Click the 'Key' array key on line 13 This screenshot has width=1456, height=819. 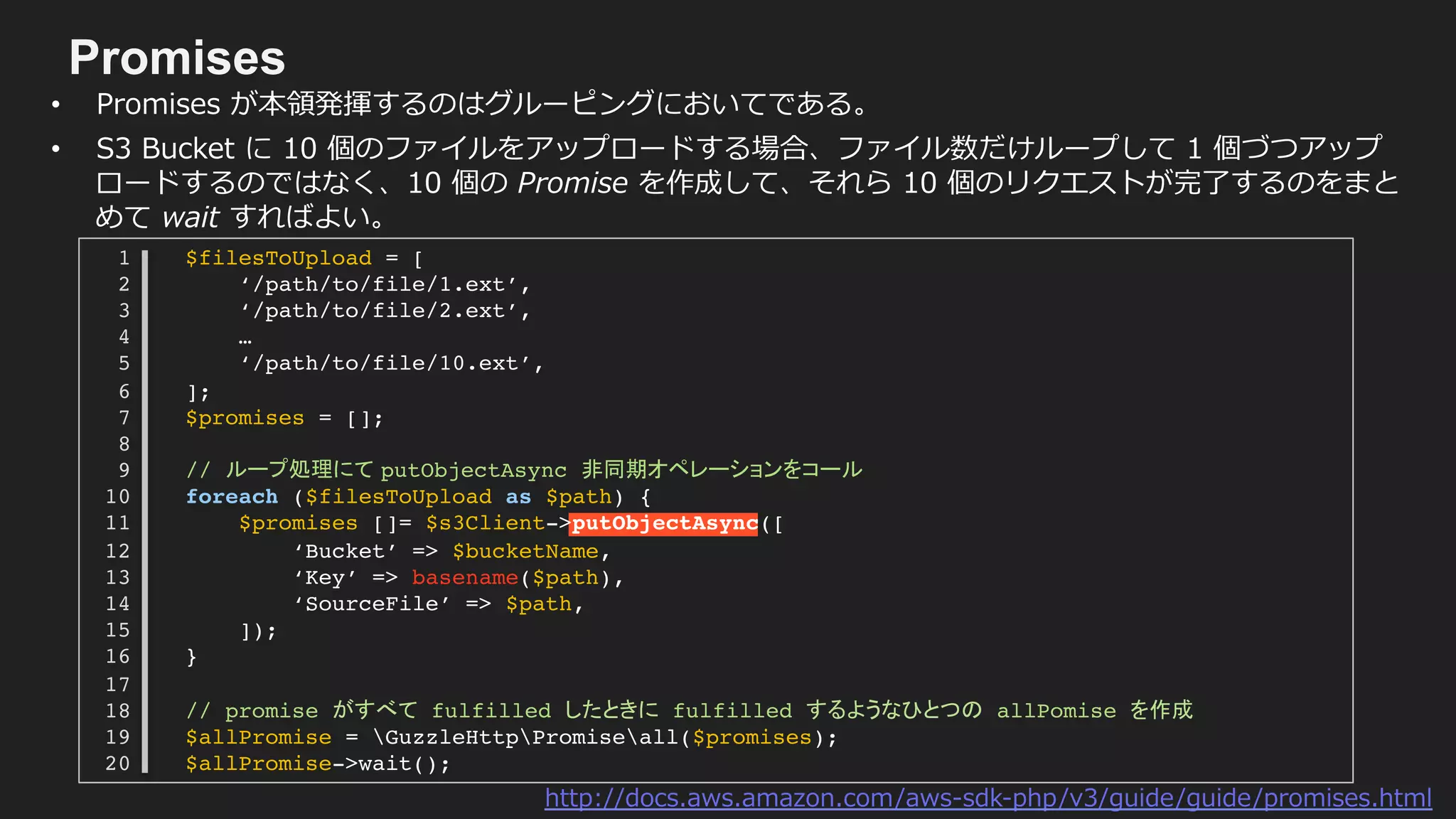[x=325, y=578]
